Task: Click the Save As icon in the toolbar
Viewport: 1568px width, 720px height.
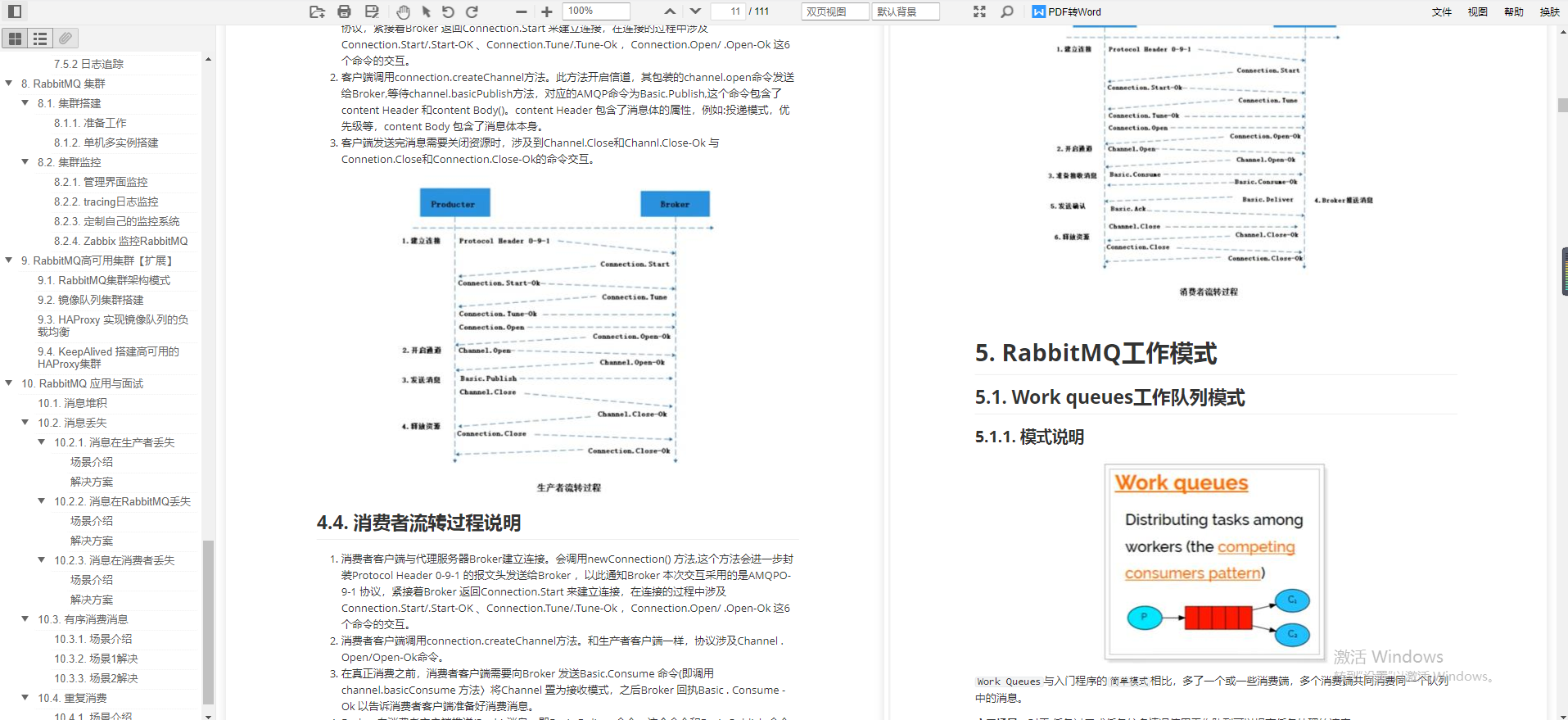Action: tap(372, 11)
